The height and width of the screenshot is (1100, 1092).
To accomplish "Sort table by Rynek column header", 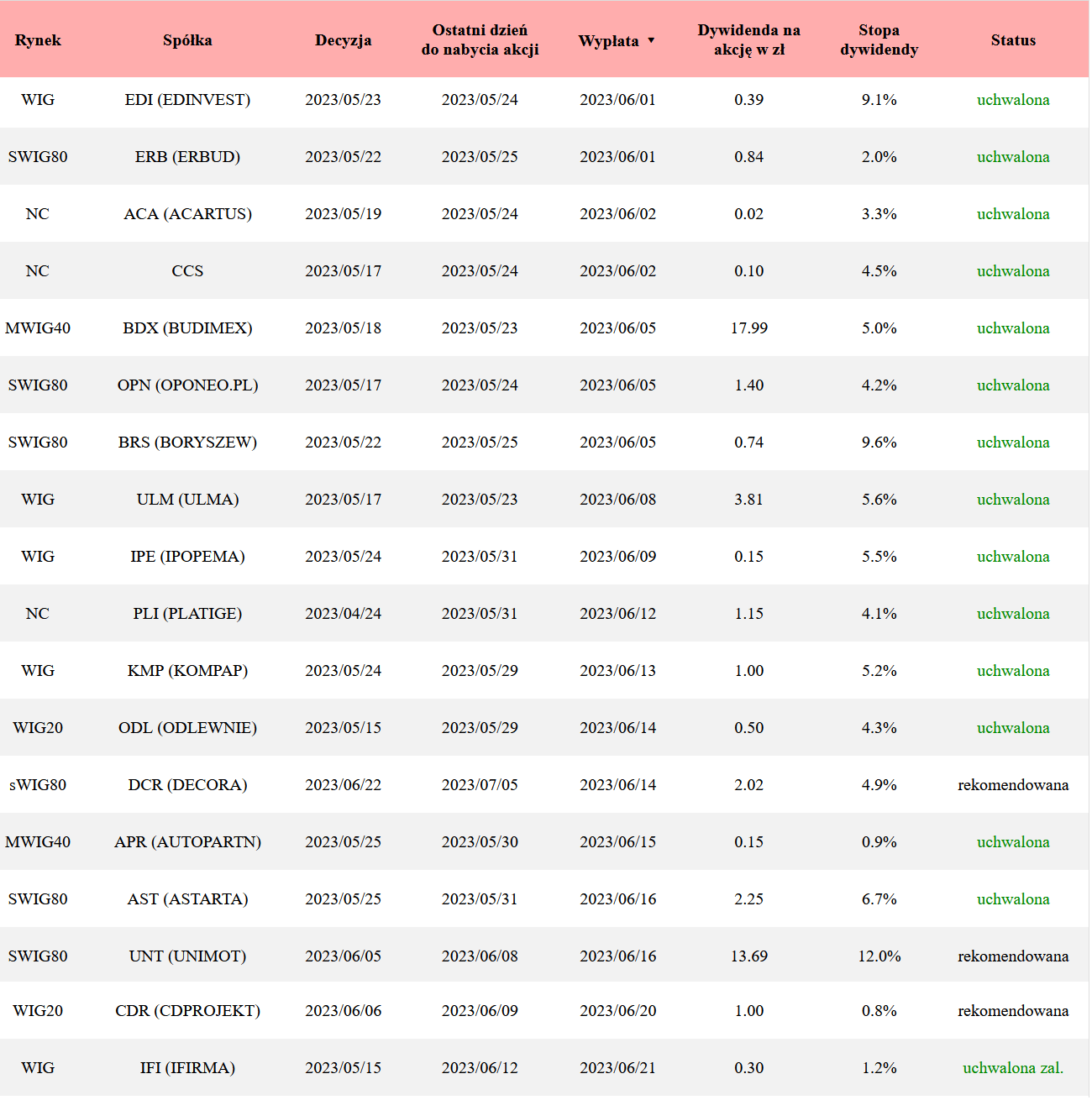I will click(x=38, y=40).
